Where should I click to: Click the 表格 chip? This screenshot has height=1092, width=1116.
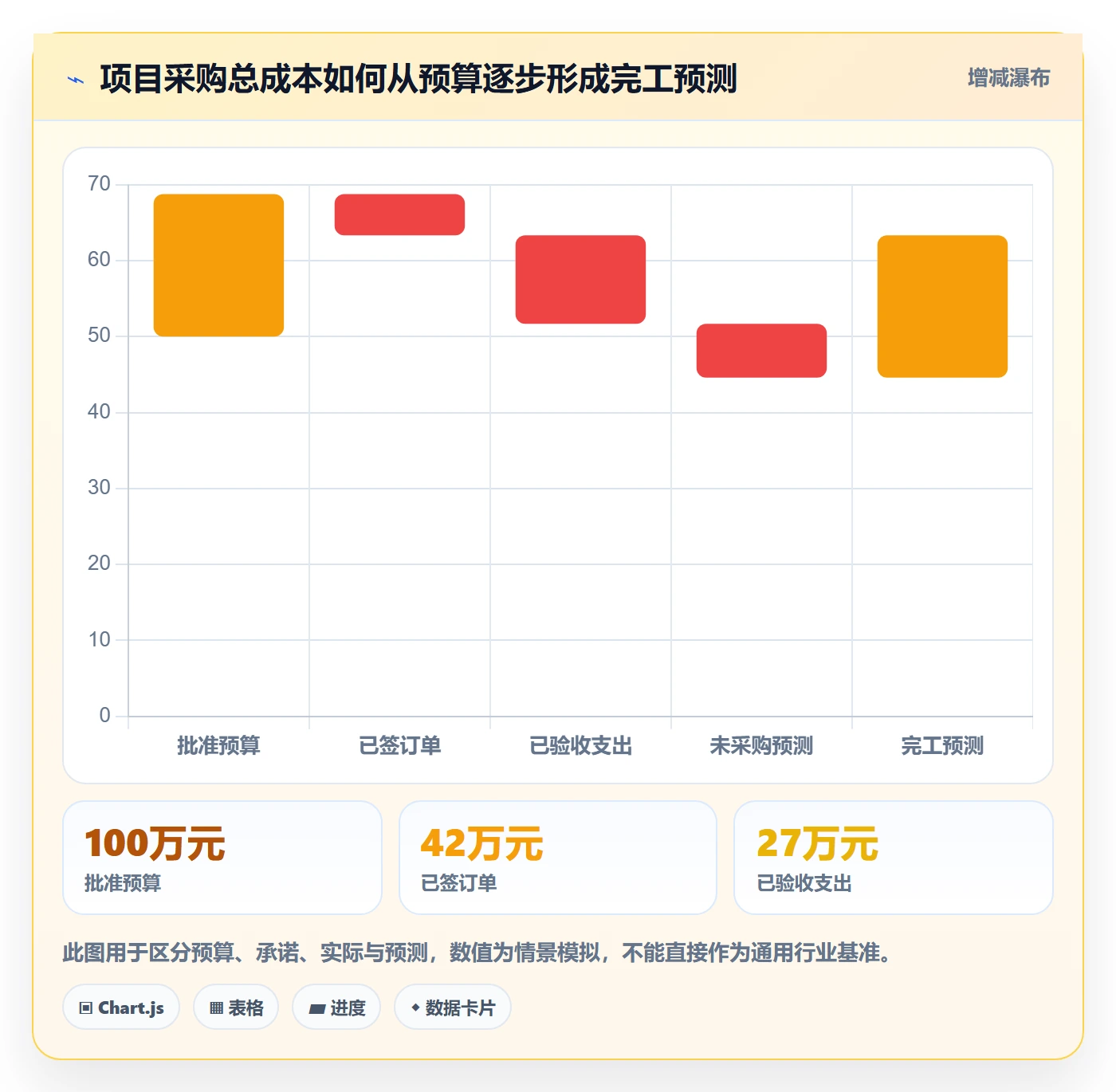[236, 1008]
